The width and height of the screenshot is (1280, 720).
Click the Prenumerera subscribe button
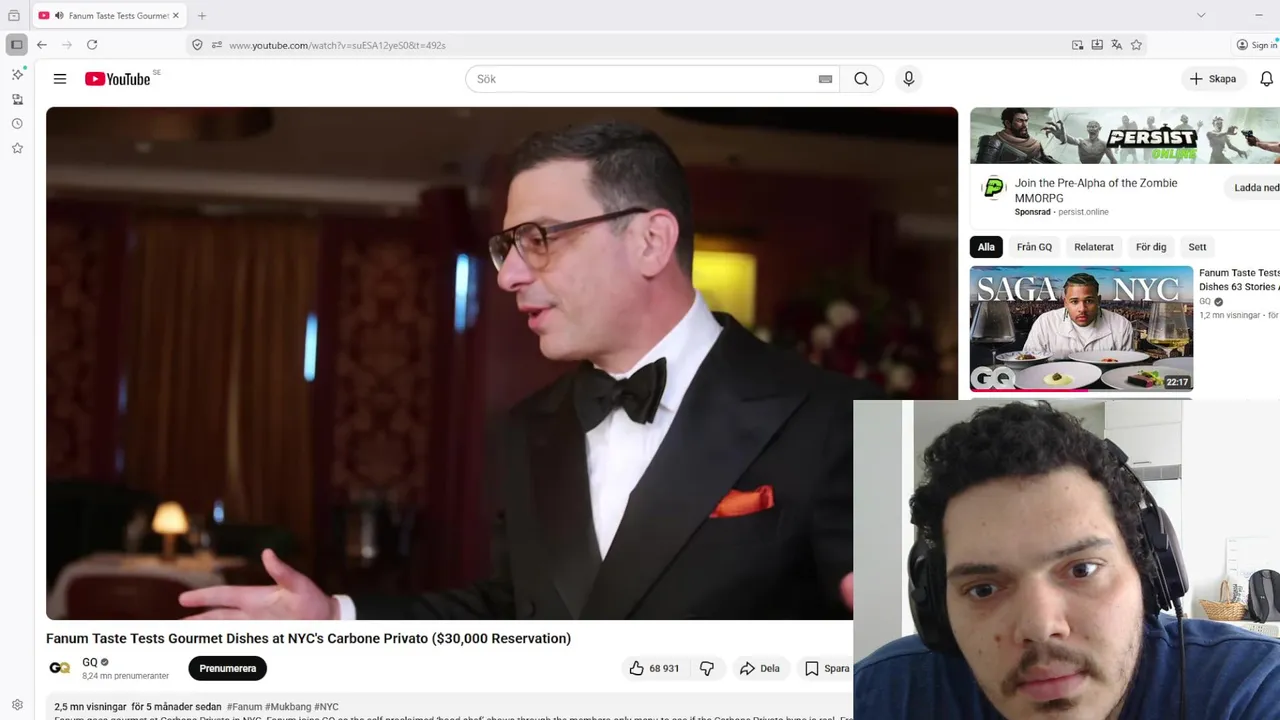point(228,668)
